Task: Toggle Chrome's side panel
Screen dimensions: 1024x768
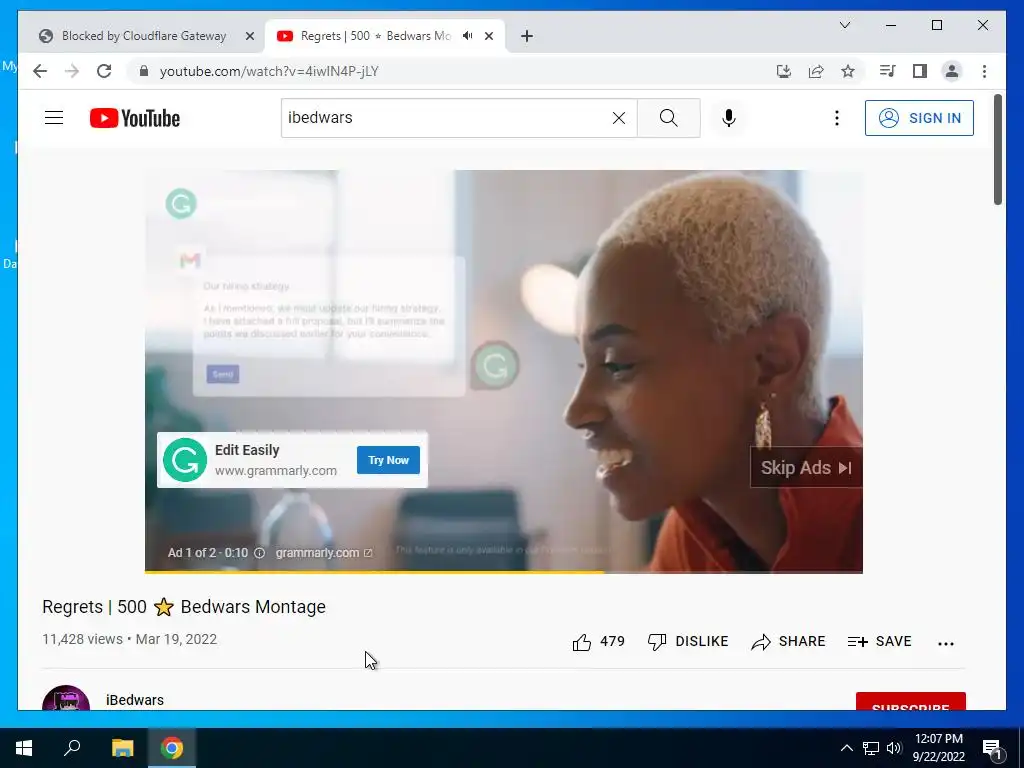Action: pos(920,71)
